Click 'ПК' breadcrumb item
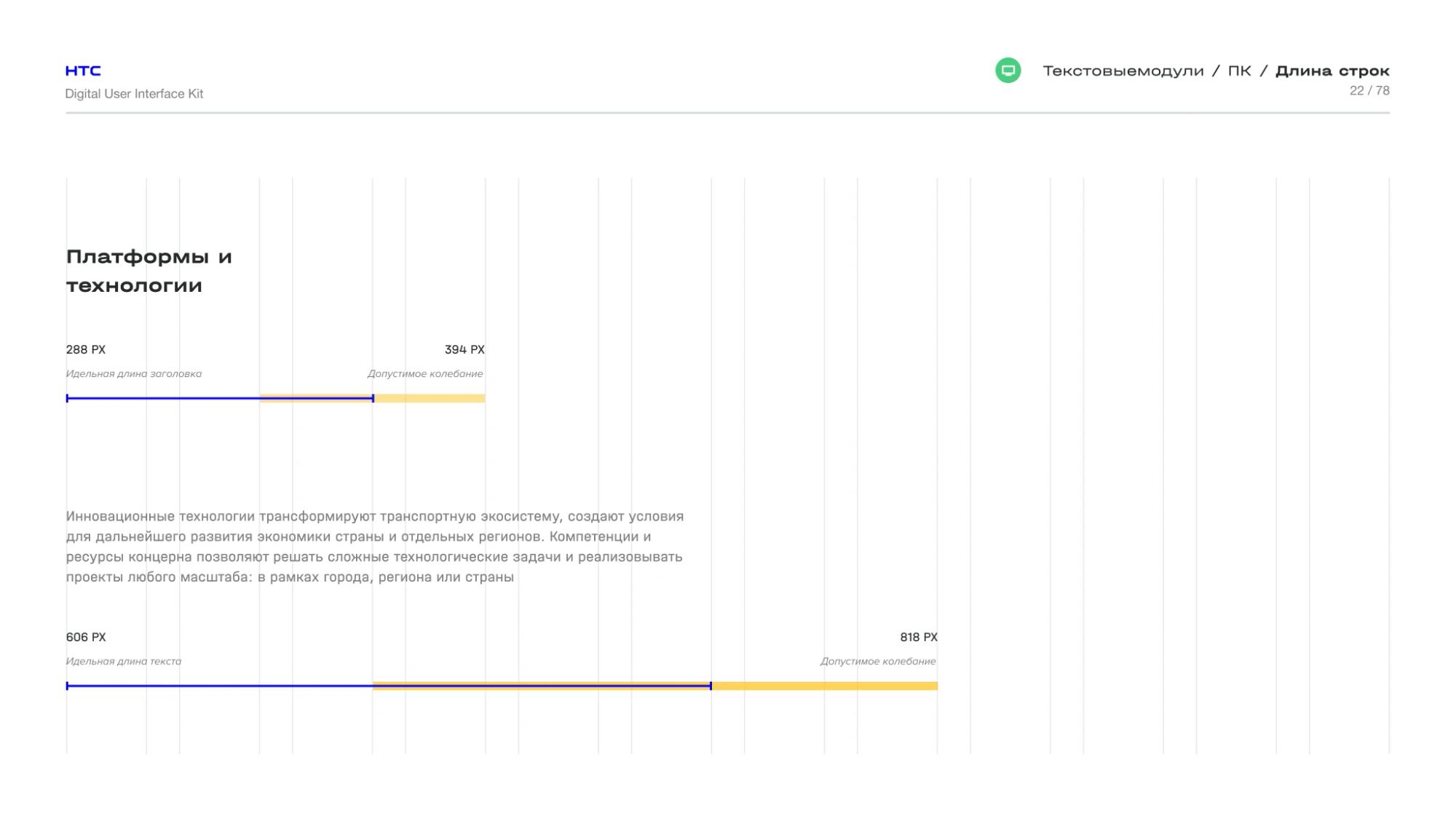The image size is (1456, 818). (1239, 71)
